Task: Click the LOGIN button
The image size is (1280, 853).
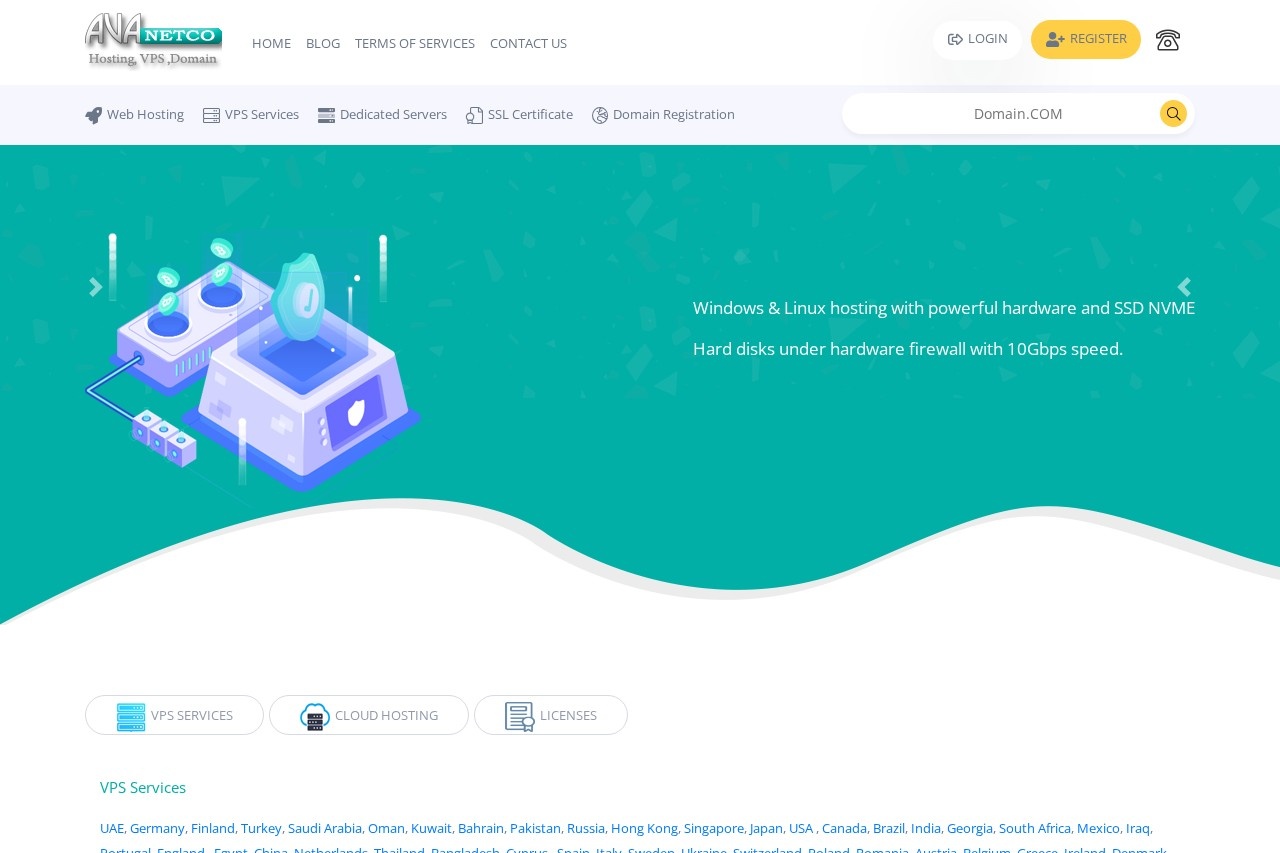Action: pyautogui.click(x=977, y=40)
